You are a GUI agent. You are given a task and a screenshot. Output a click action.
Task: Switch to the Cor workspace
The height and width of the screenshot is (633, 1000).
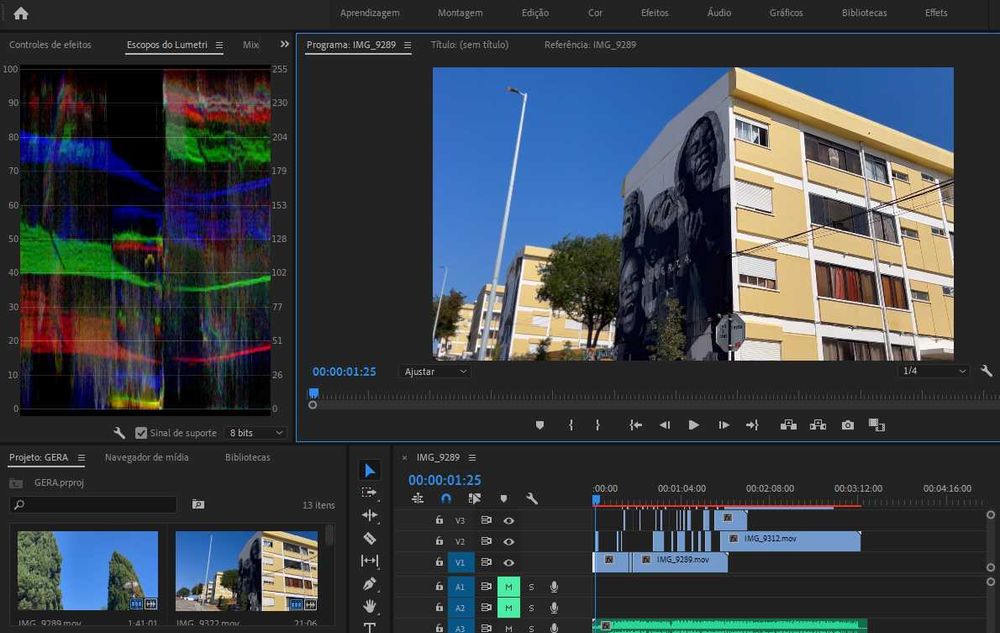point(595,13)
